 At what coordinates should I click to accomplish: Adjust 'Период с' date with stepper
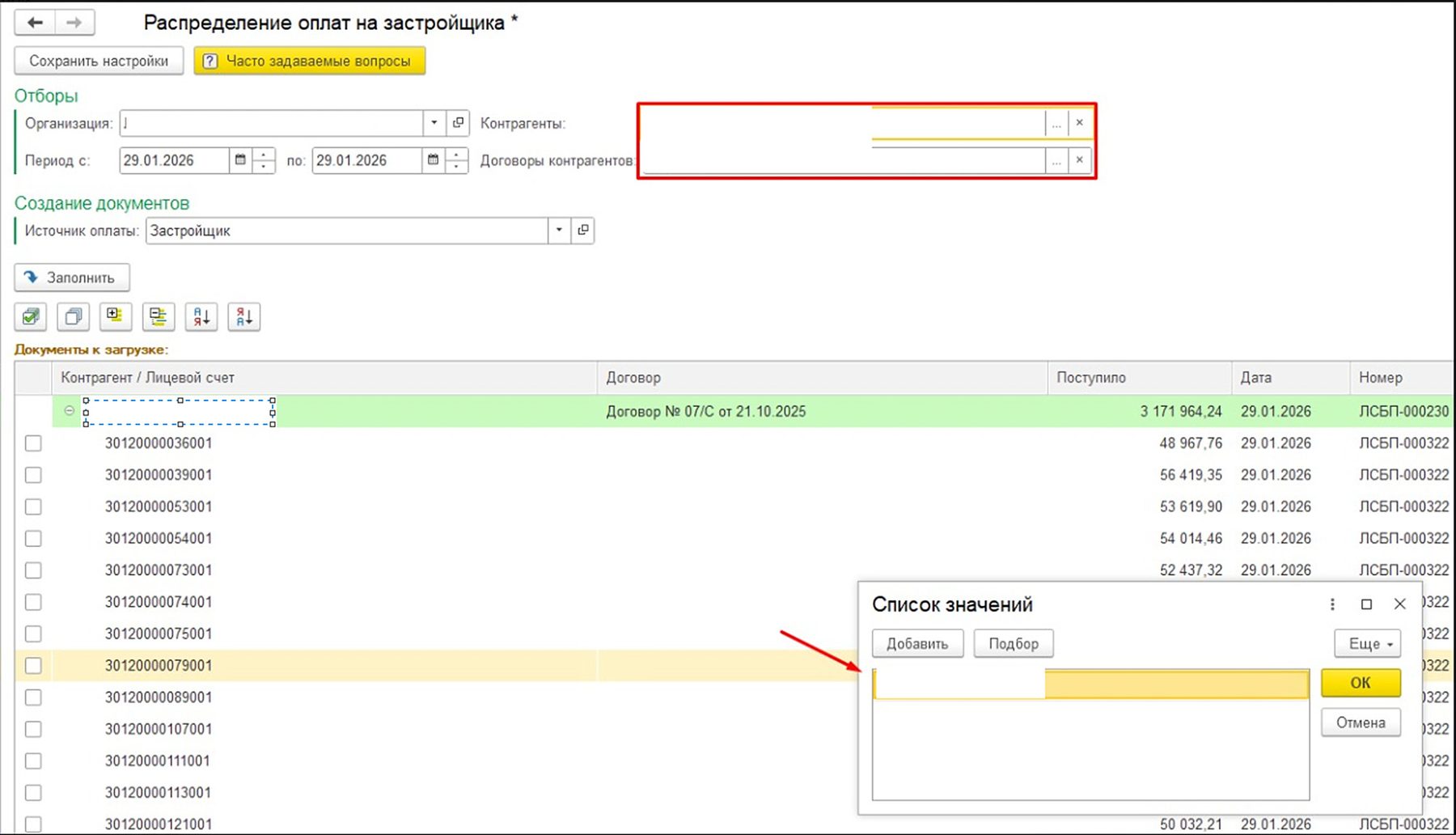click(x=264, y=160)
